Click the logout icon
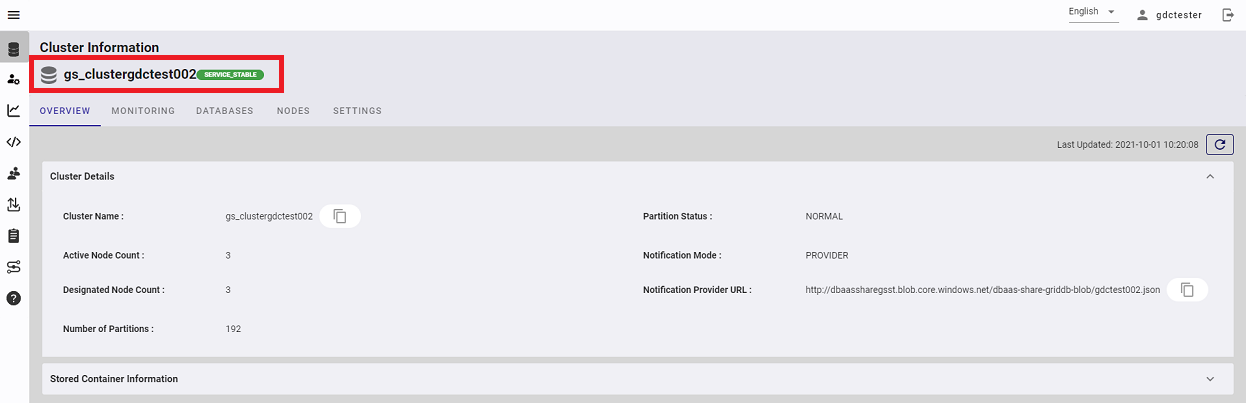 [1228, 15]
